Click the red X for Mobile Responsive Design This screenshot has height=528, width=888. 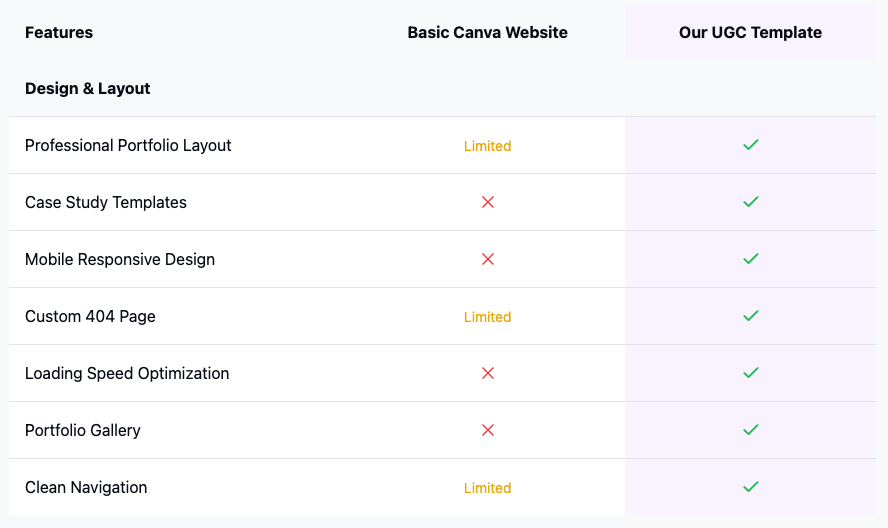pyautogui.click(x=488, y=259)
